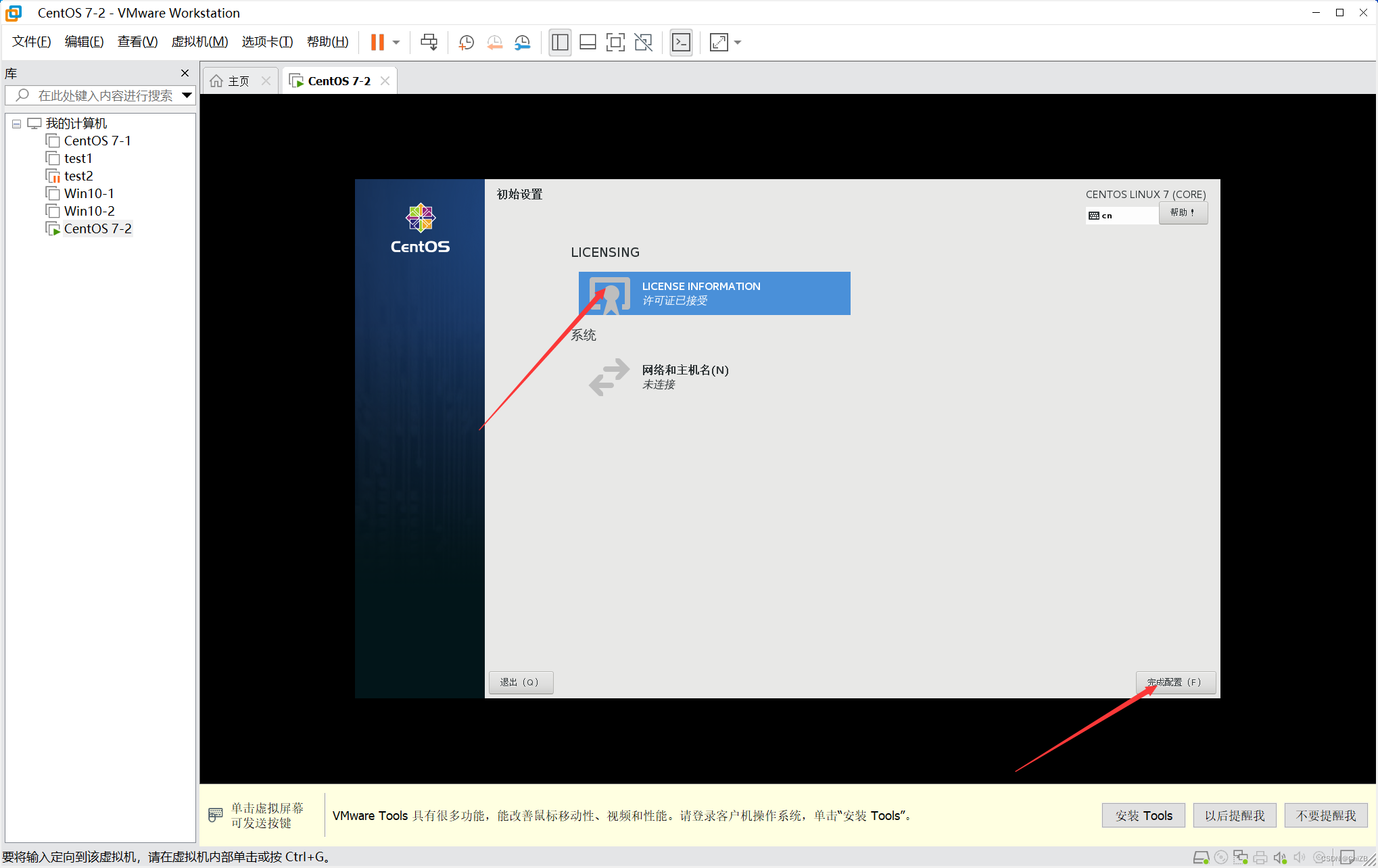This screenshot has width=1378, height=868.
Task: Toggle unity mode icon
Action: click(x=643, y=43)
